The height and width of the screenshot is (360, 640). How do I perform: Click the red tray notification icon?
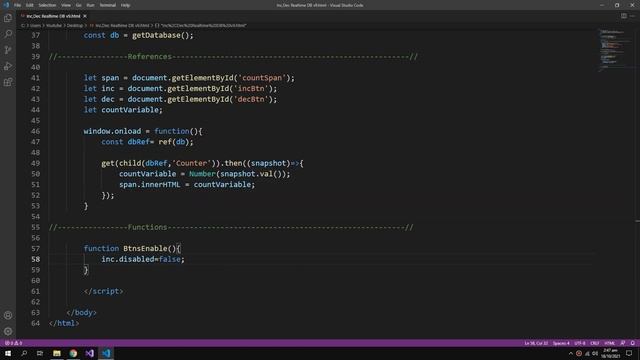(579, 353)
